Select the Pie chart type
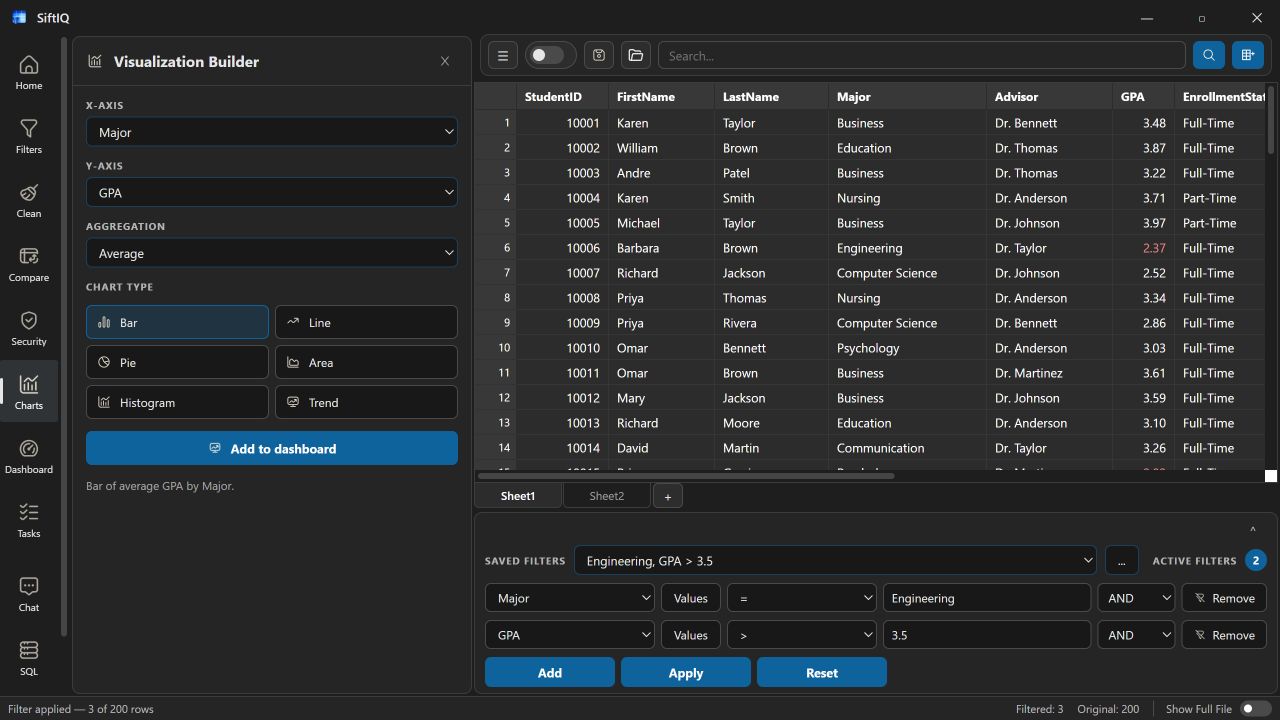The height and width of the screenshot is (720, 1280). pos(177,362)
